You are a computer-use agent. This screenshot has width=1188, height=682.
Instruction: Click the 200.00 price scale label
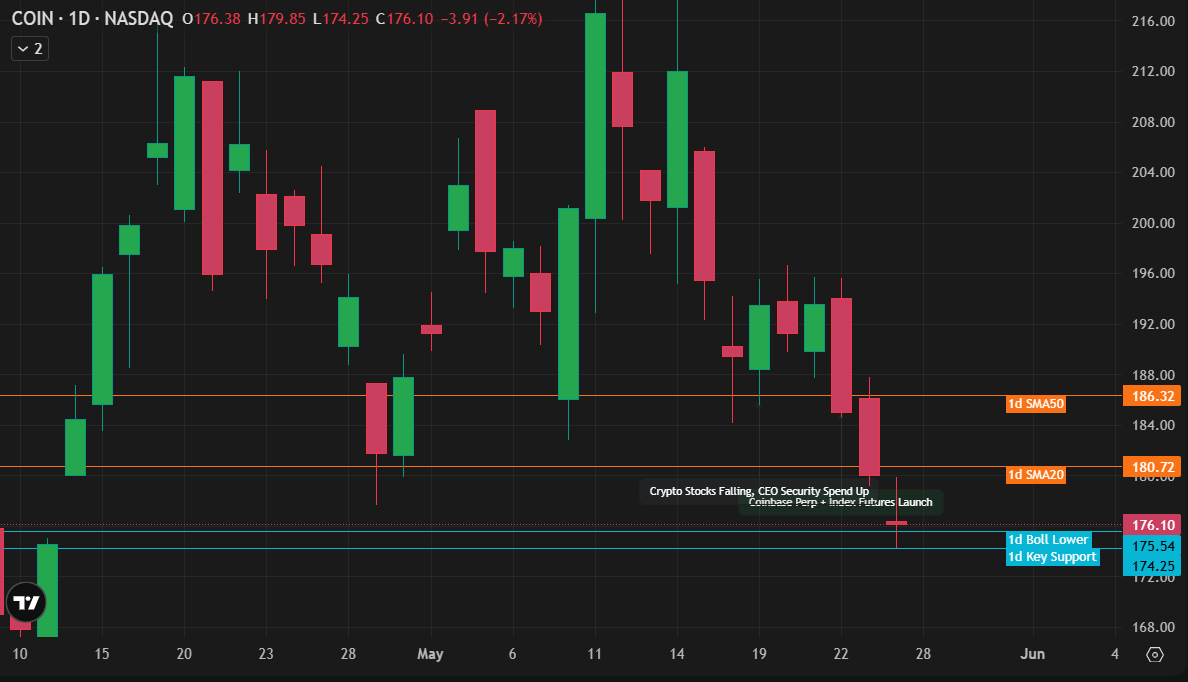pyautogui.click(x=1152, y=224)
